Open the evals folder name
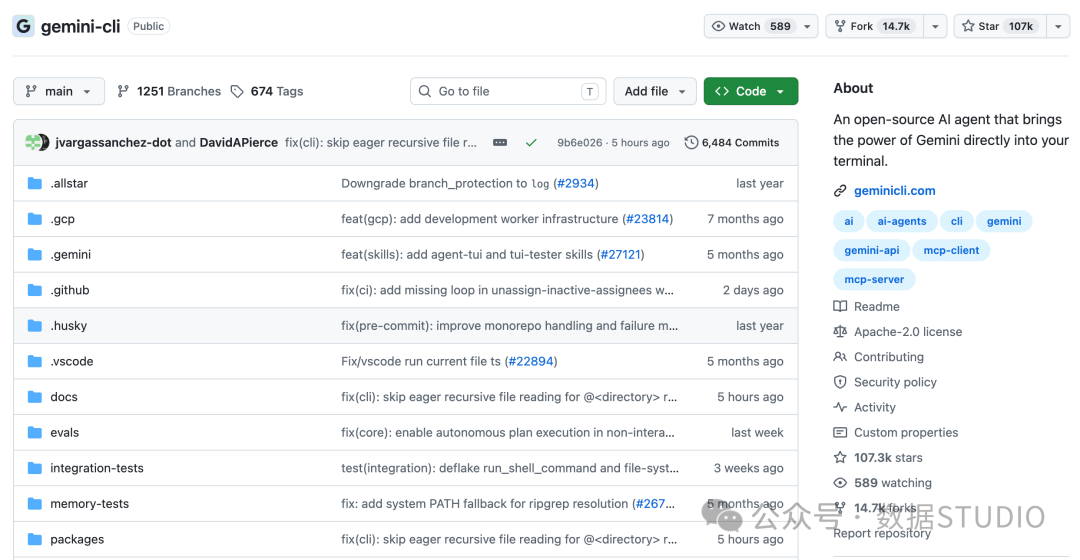The width and height of the screenshot is (1080, 560). coord(64,433)
